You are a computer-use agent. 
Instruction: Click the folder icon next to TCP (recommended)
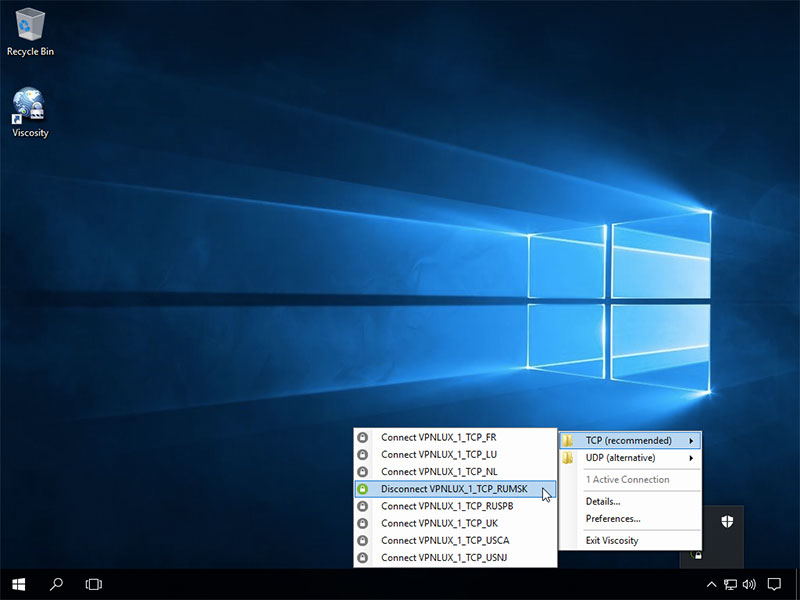[568, 440]
